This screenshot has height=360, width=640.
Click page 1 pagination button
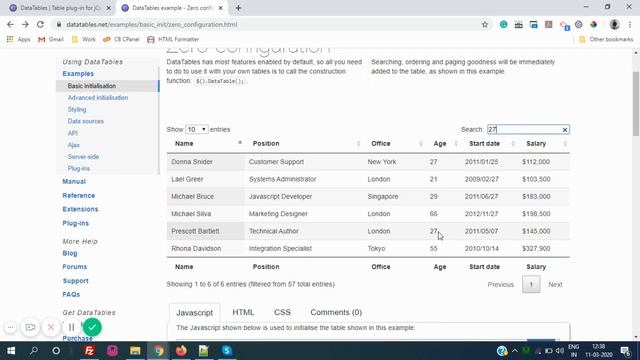tap(531, 284)
